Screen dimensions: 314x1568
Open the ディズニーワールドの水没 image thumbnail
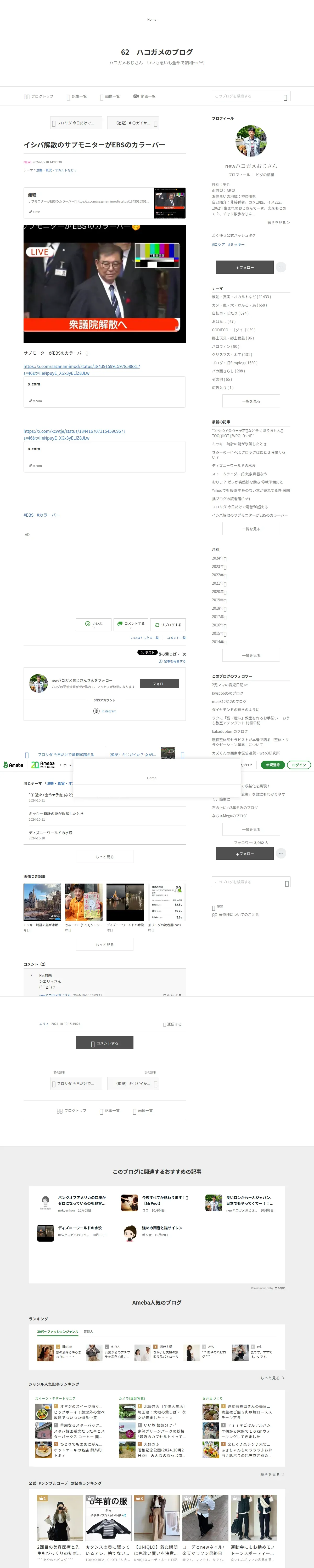point(125,902)
